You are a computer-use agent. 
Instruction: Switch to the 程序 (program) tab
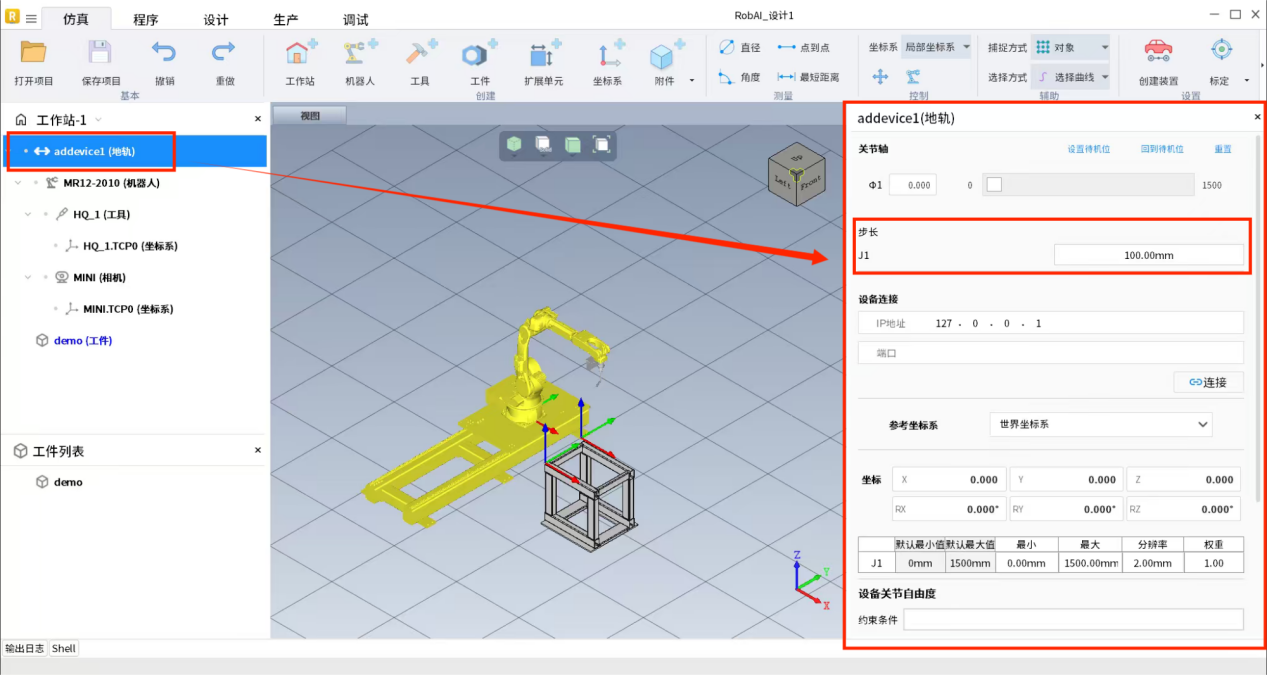pyautogui.click(x=145, y=20)
